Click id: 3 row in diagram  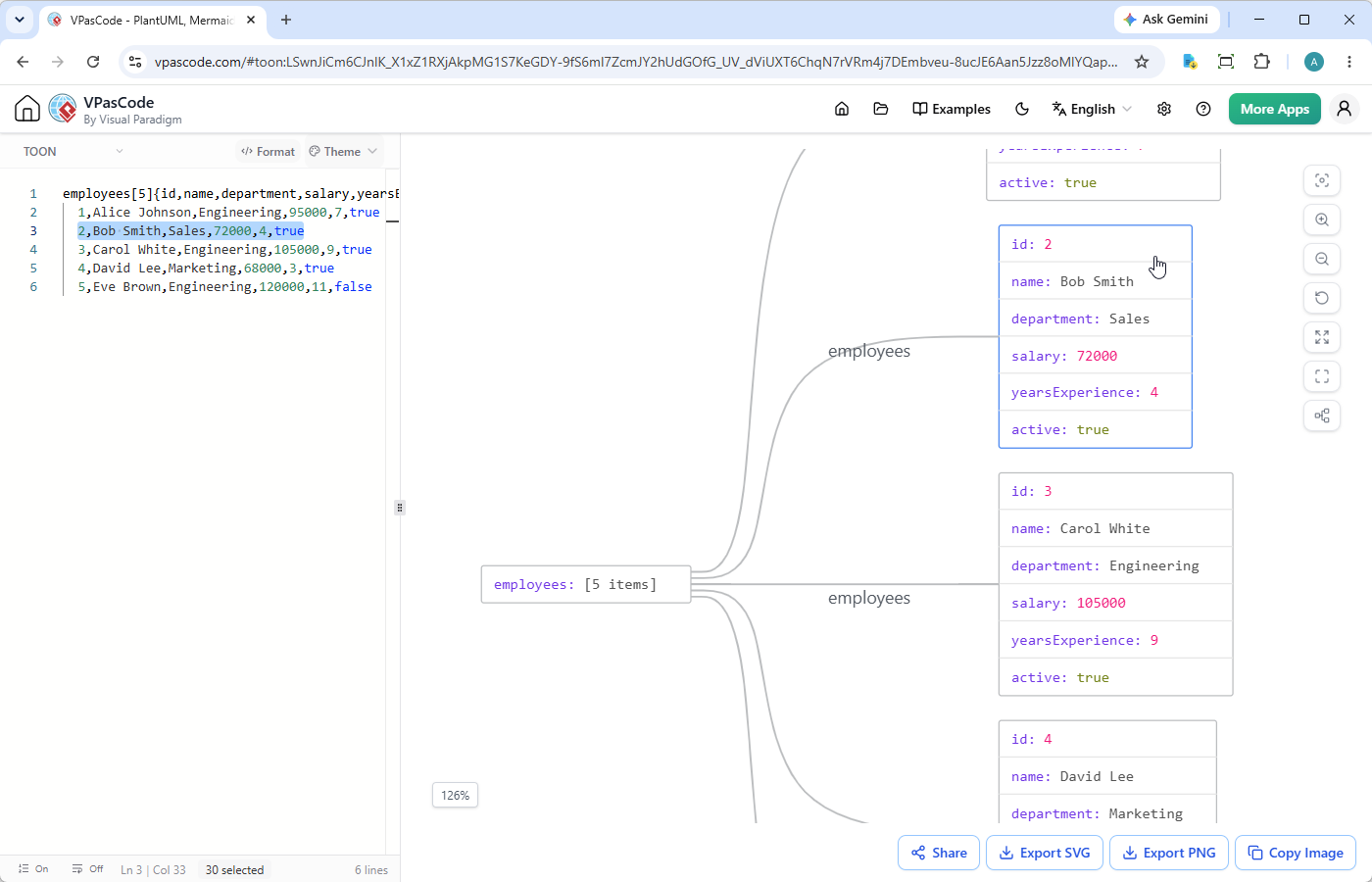tap(1115, 491)
